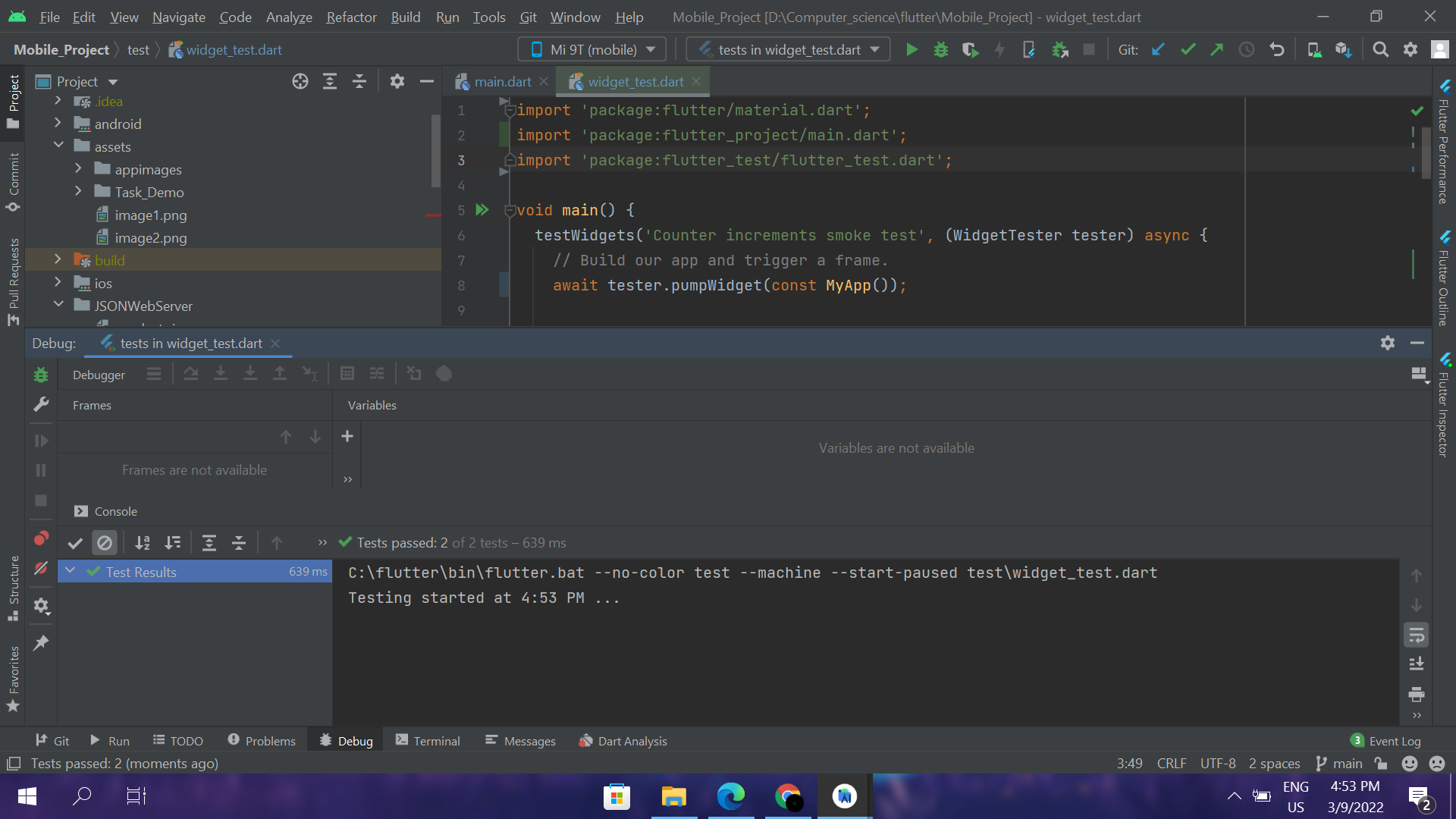The image size is (1456, 819).
Task: Toggle show passed tests checkmark
Action: (75, 543)
